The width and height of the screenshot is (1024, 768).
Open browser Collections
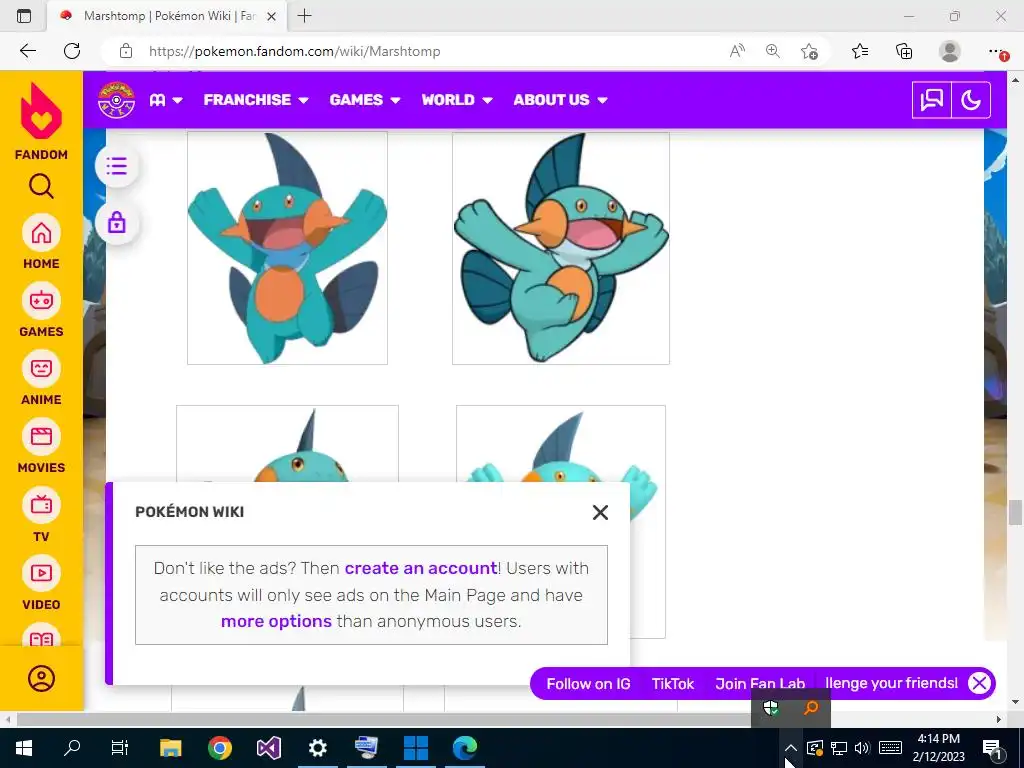(x=904, y=51)
